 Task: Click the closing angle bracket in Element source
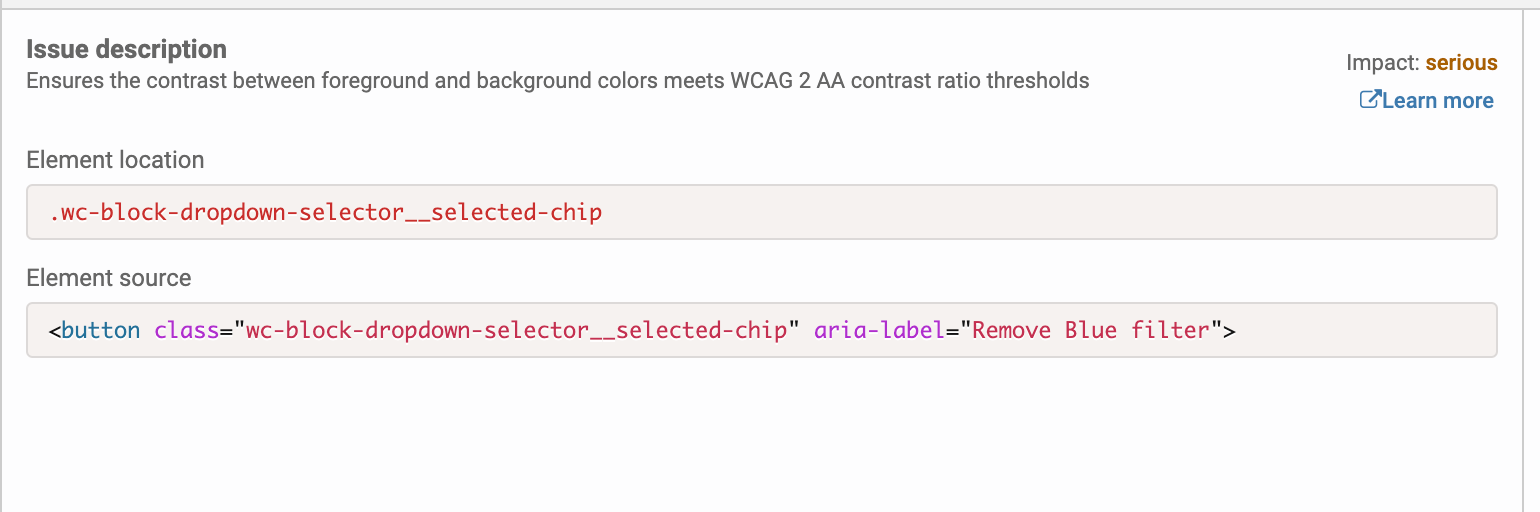pyautogui.click(x=1230, y=330)
